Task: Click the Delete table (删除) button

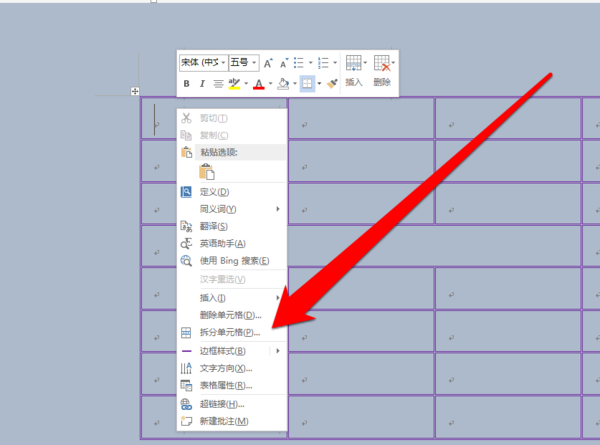Action: point(382,71)
